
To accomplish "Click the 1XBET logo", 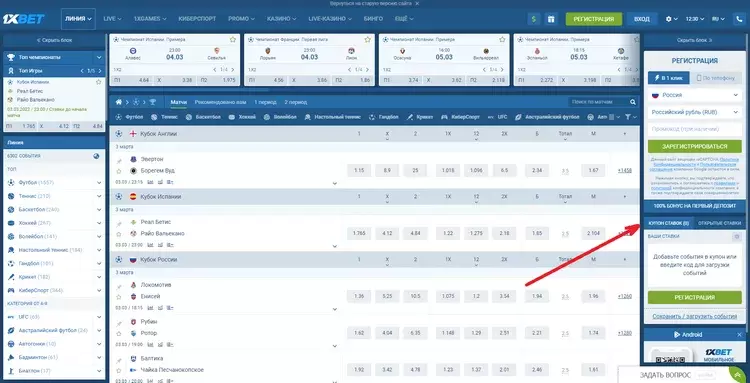I will pyautogui.click(x=23, y=19).
